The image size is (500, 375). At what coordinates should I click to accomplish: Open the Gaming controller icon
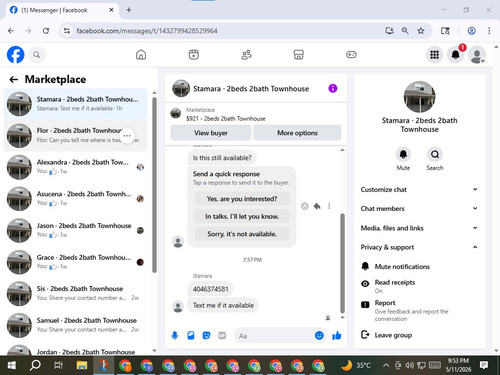coord(351,55)
